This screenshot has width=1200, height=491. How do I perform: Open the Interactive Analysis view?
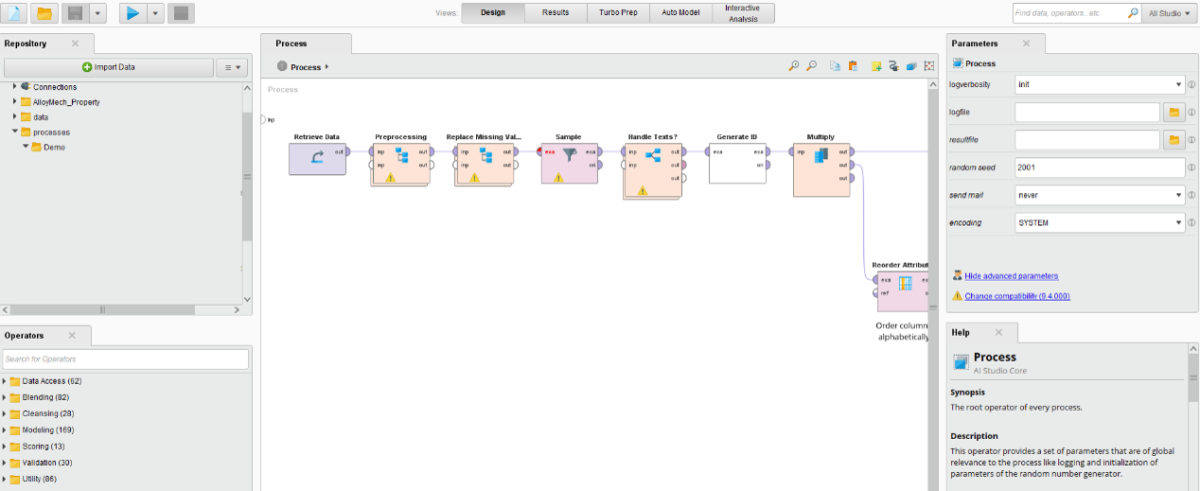click(743, 13)
